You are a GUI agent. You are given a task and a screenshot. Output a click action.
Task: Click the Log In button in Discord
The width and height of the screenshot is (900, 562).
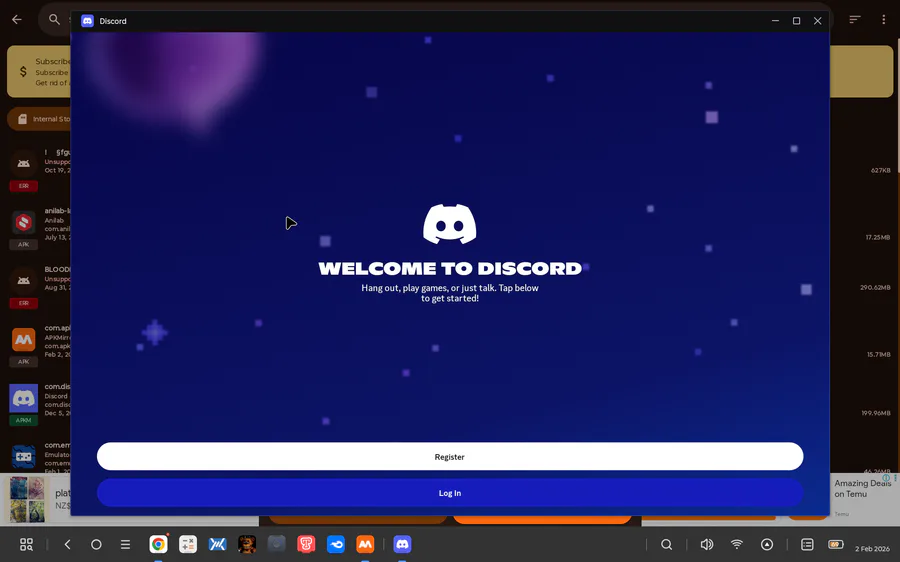tap(449, 493)
